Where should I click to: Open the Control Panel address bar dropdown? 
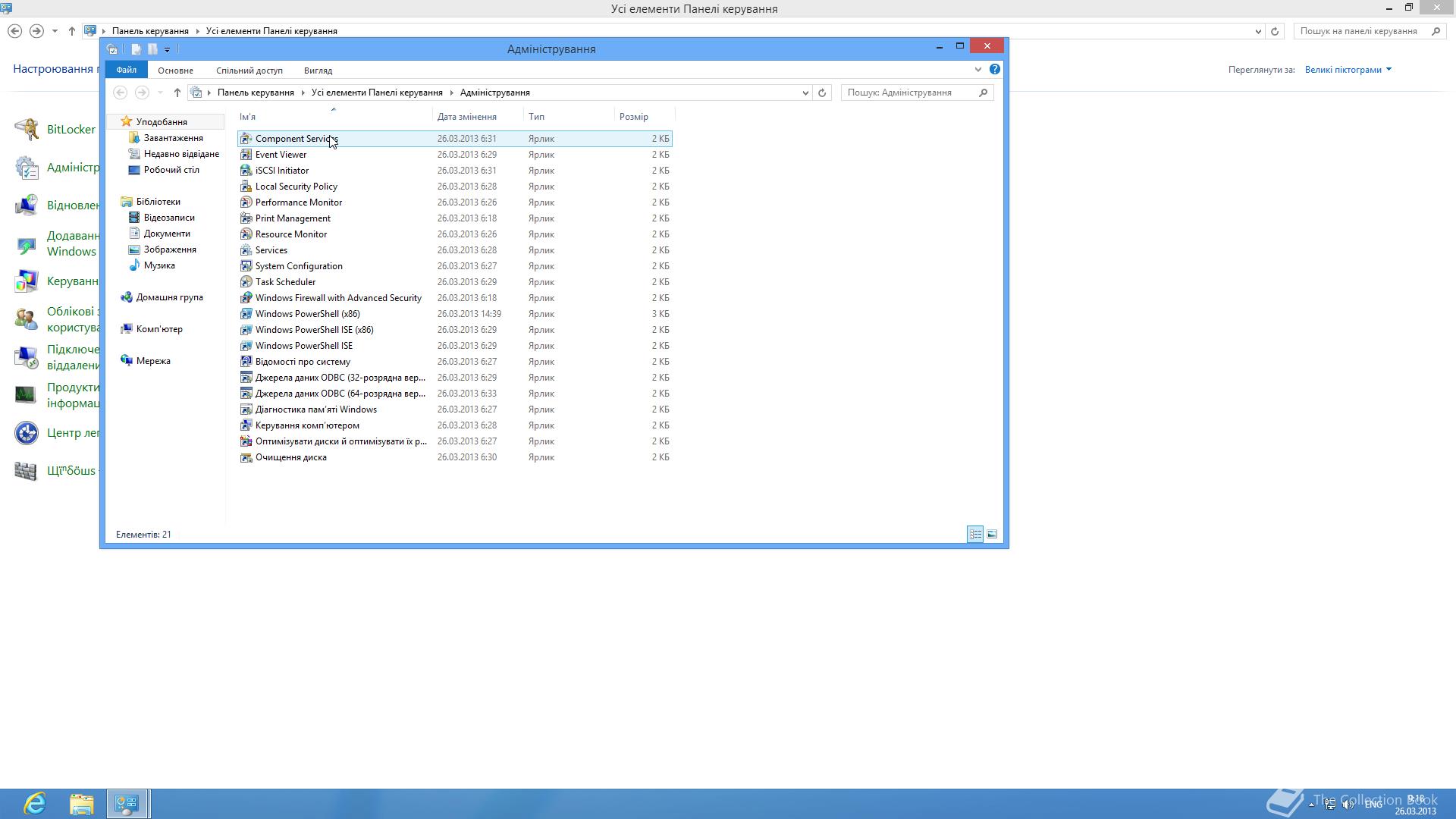pyautogui.click(x=1258, y=31)
